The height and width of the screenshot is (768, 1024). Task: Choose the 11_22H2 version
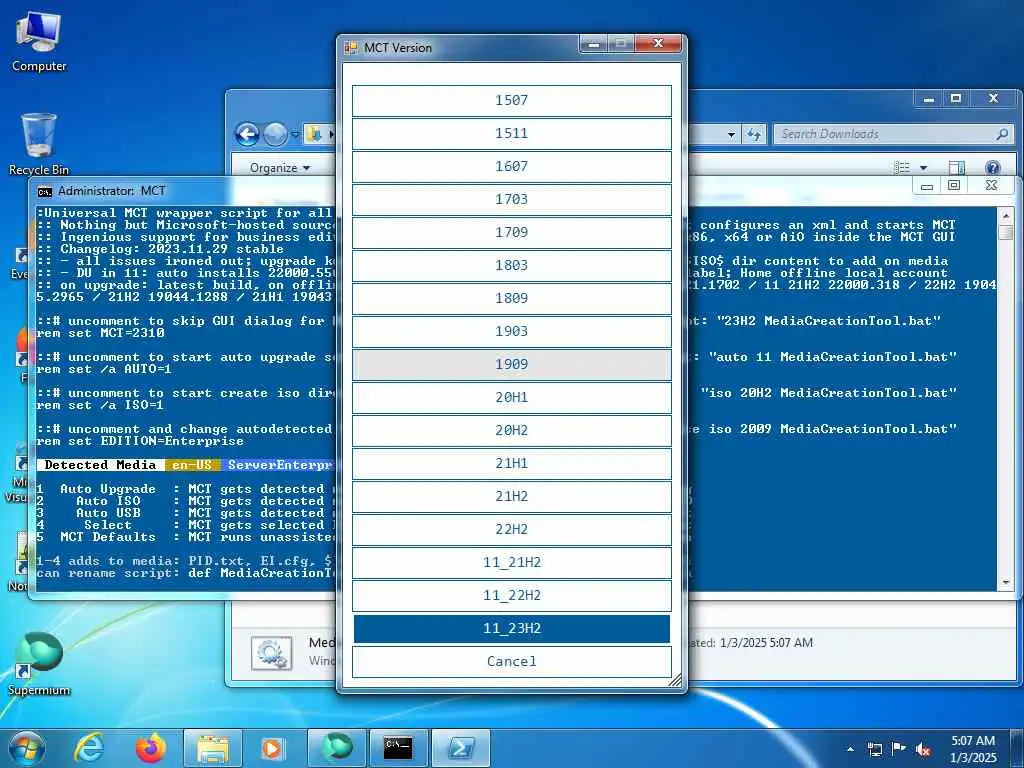pos(511,595)
